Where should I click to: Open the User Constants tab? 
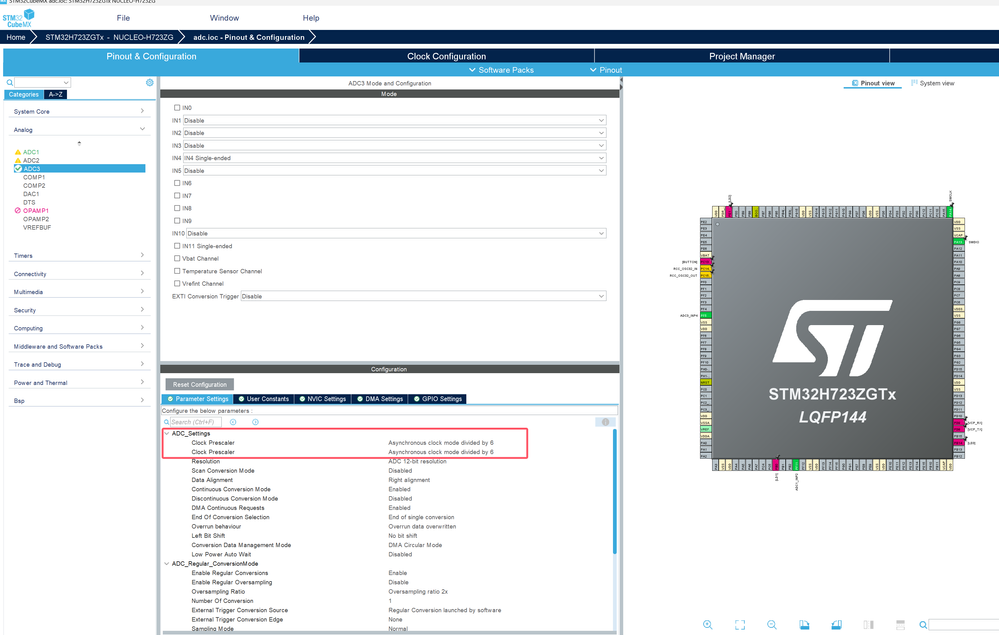(x=264, y=399)
